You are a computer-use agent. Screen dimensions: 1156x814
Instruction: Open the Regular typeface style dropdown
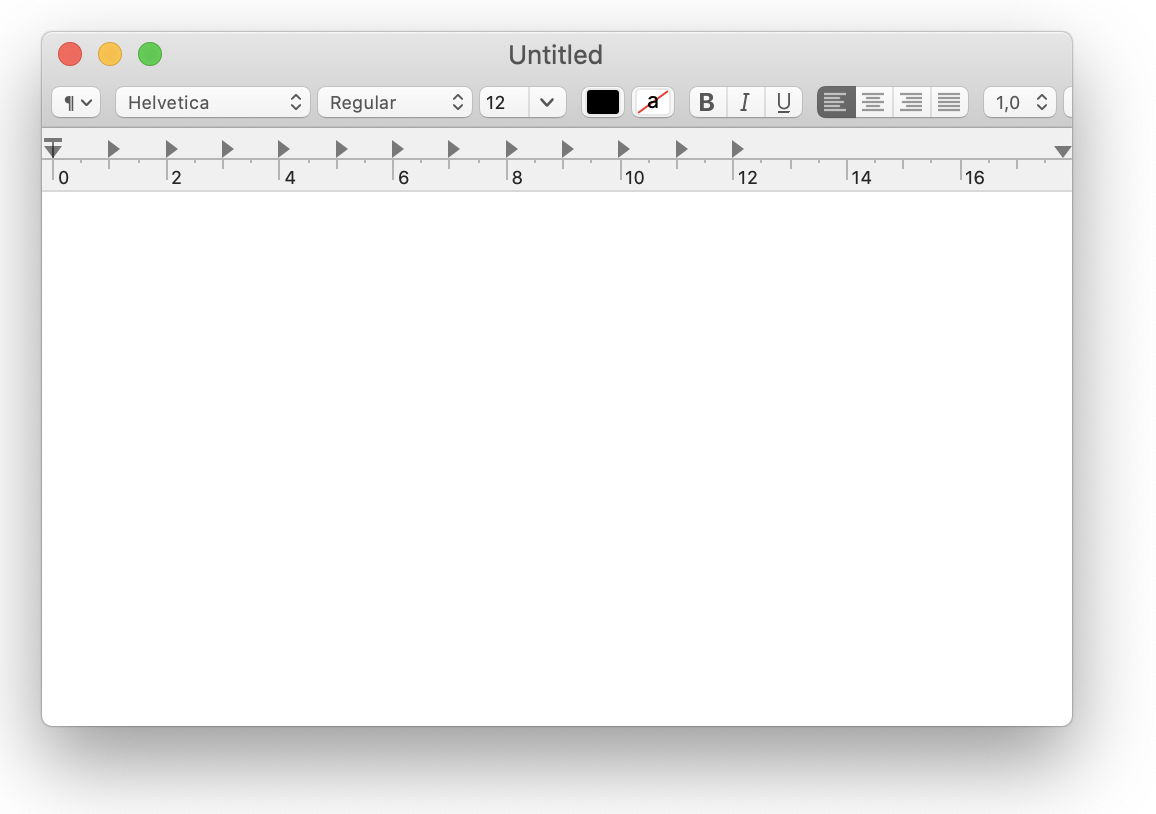[x=394, y=102]
